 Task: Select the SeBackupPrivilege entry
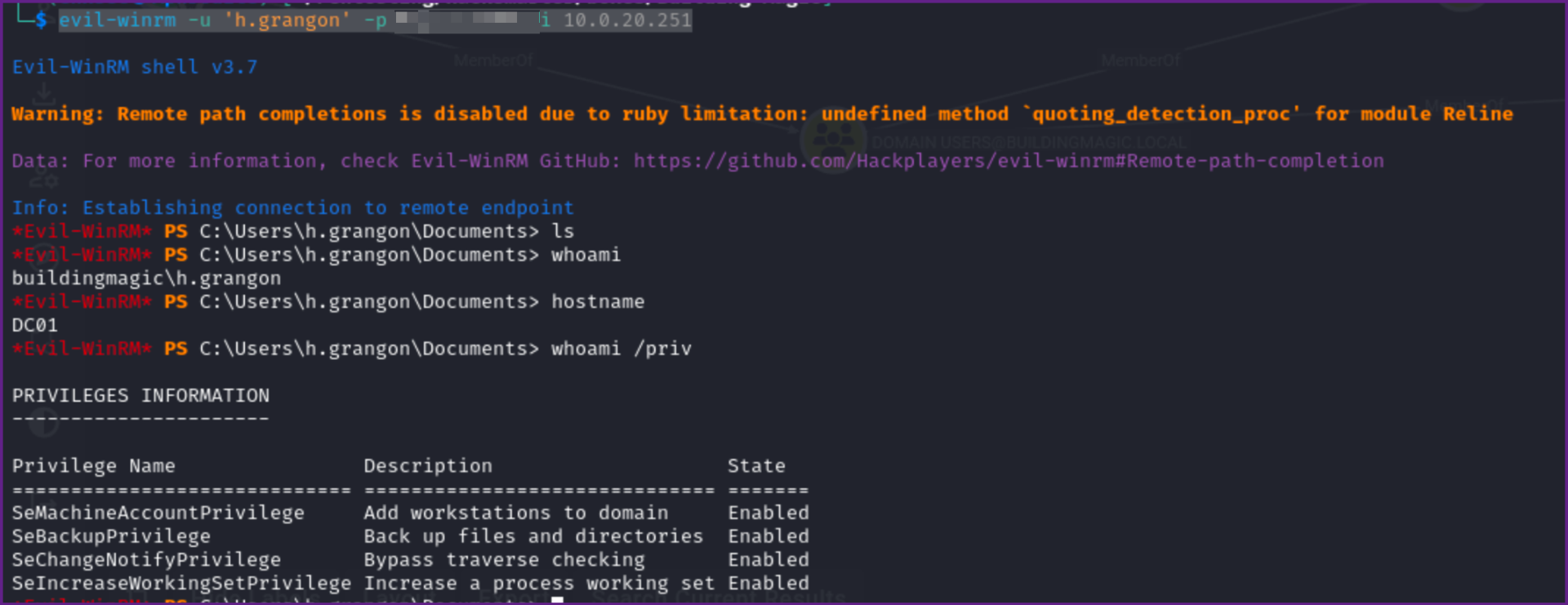point(111,537)
